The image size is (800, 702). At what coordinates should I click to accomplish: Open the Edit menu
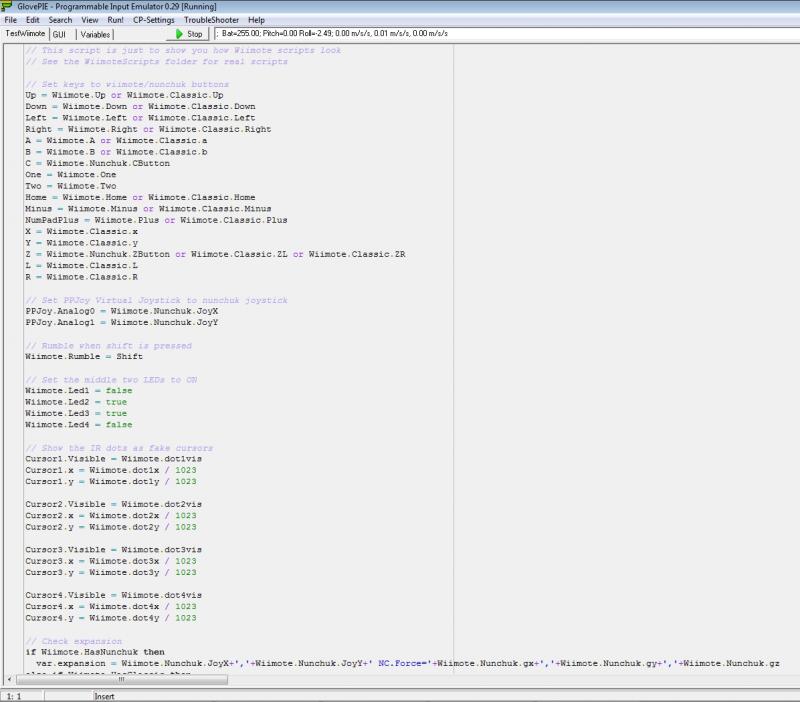coord(33,20)
